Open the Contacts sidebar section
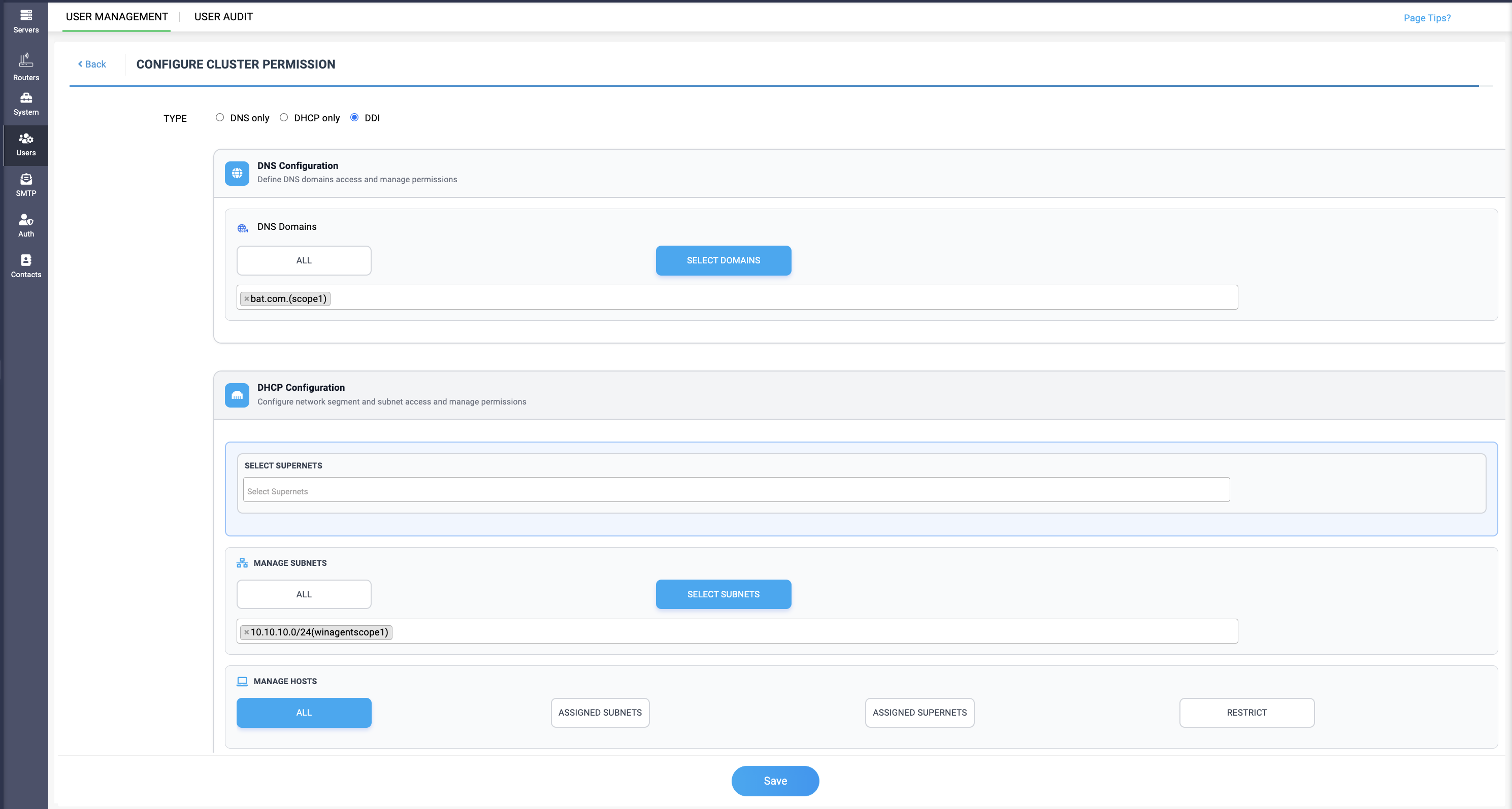This screenshot has height=809, width=1512. coord(26,266)
